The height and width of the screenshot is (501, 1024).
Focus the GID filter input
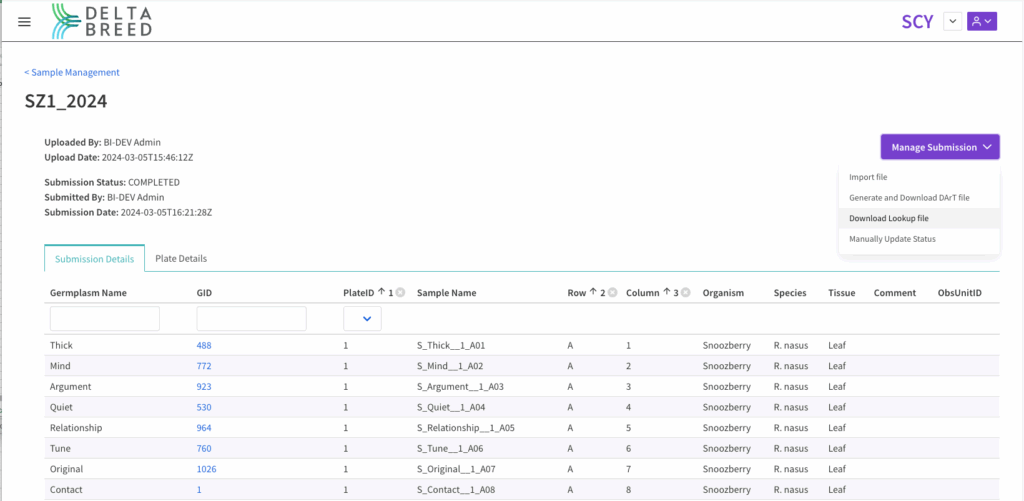[x=251, y=319]
